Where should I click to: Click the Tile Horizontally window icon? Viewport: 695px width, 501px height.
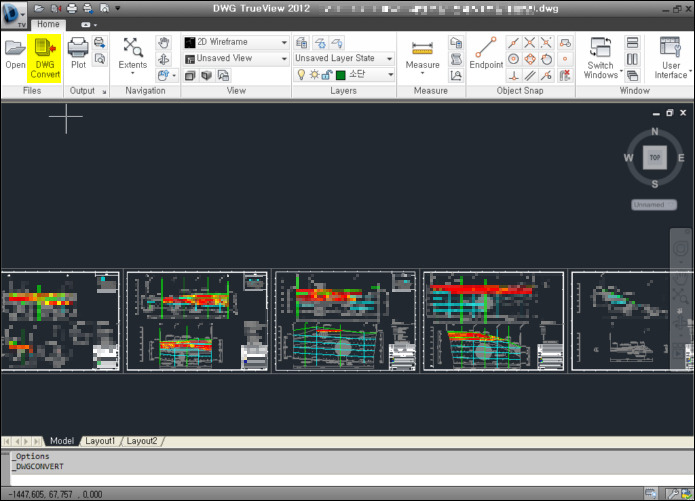[632, 43]
